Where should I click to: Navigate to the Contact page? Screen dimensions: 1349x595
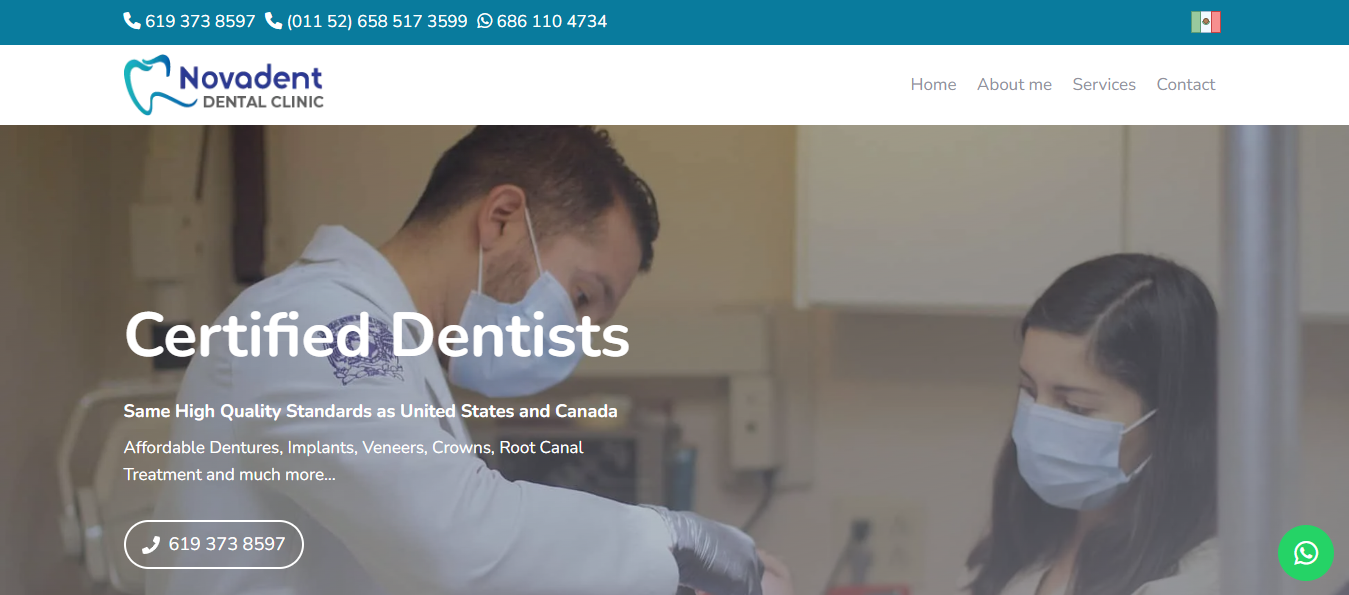tap(1186, 85)
